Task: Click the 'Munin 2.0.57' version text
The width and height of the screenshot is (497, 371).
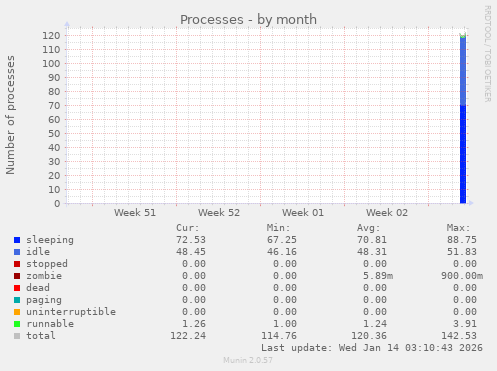Action: point(248,360)
